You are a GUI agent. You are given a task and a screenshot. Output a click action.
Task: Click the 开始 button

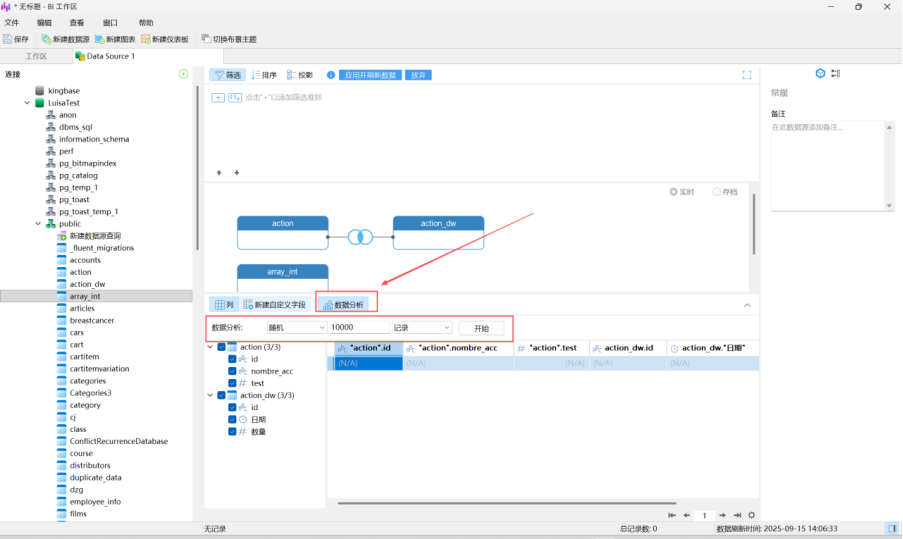[481, 328]
